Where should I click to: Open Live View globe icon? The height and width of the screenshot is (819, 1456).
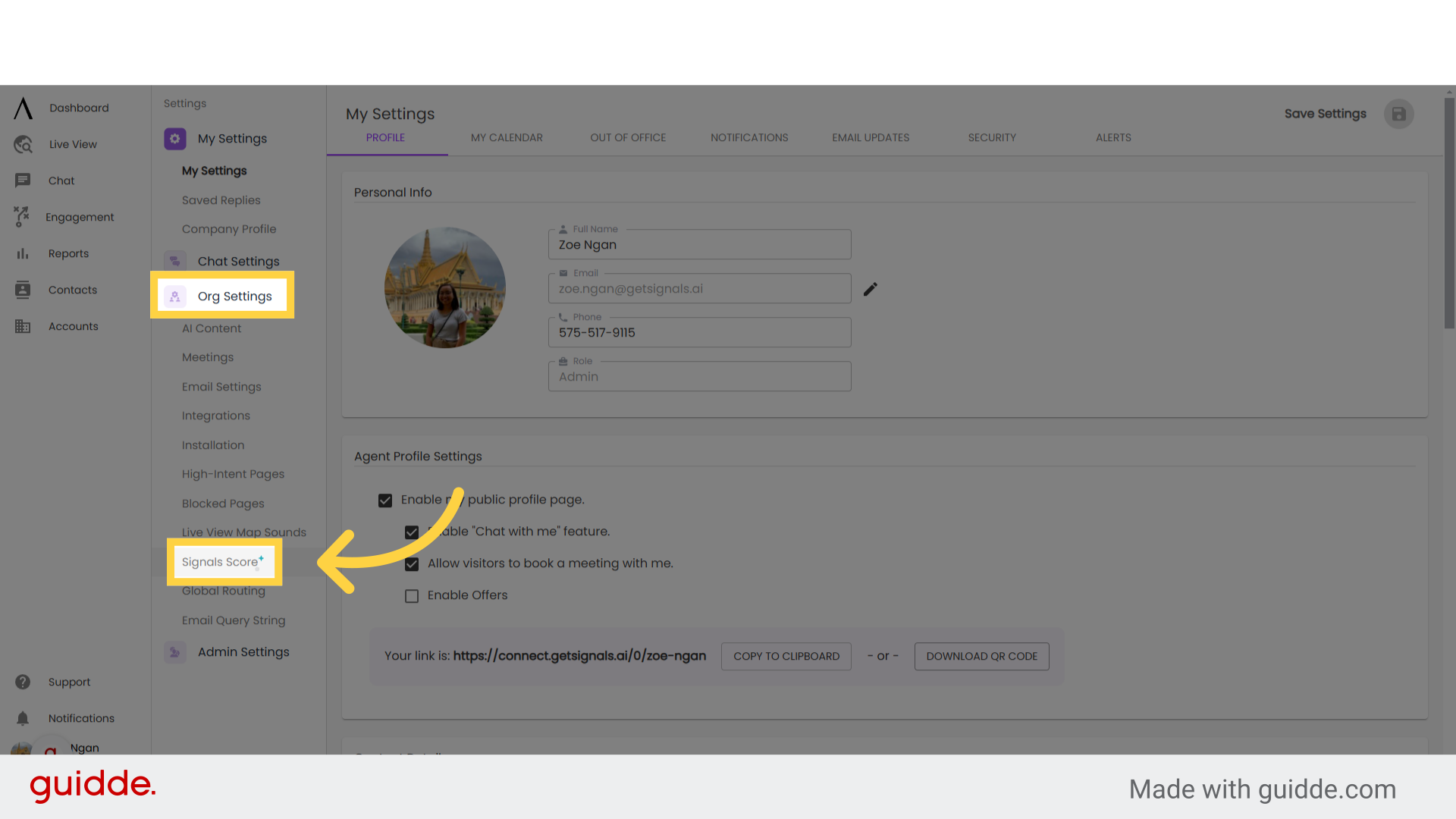(x=24, y=144)
